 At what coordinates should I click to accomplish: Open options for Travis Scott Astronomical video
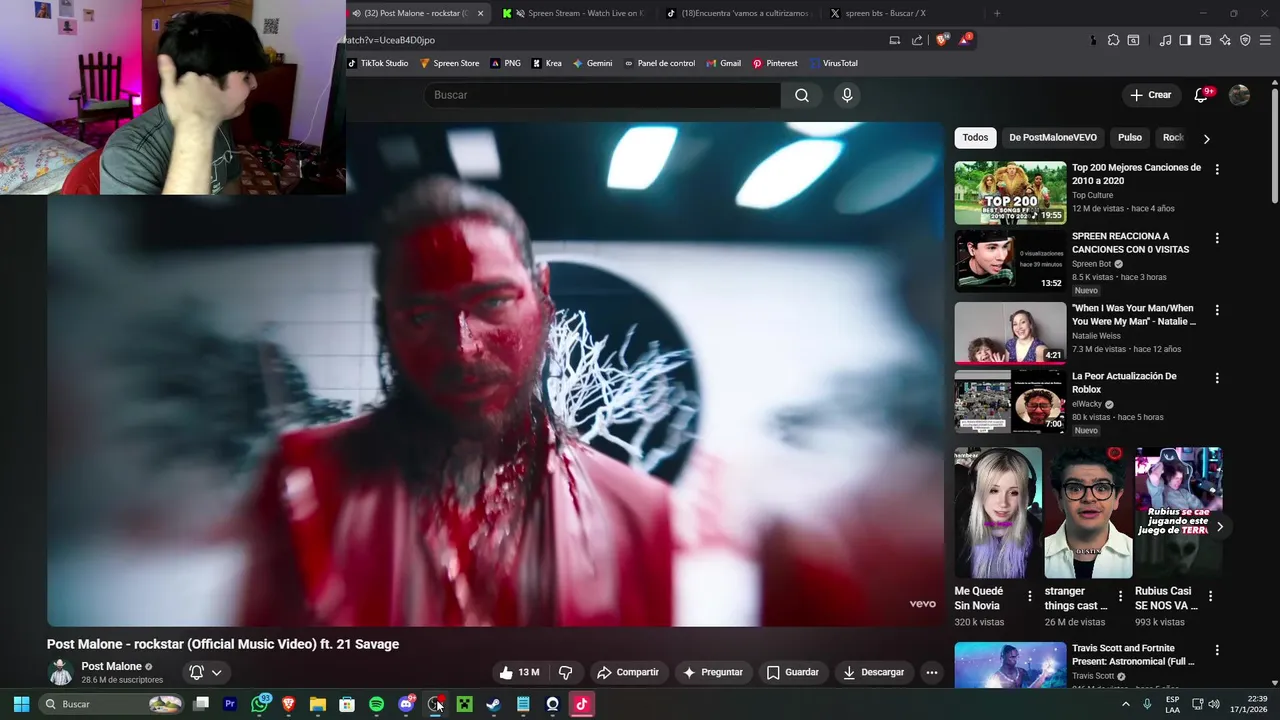click(1217, 651)
